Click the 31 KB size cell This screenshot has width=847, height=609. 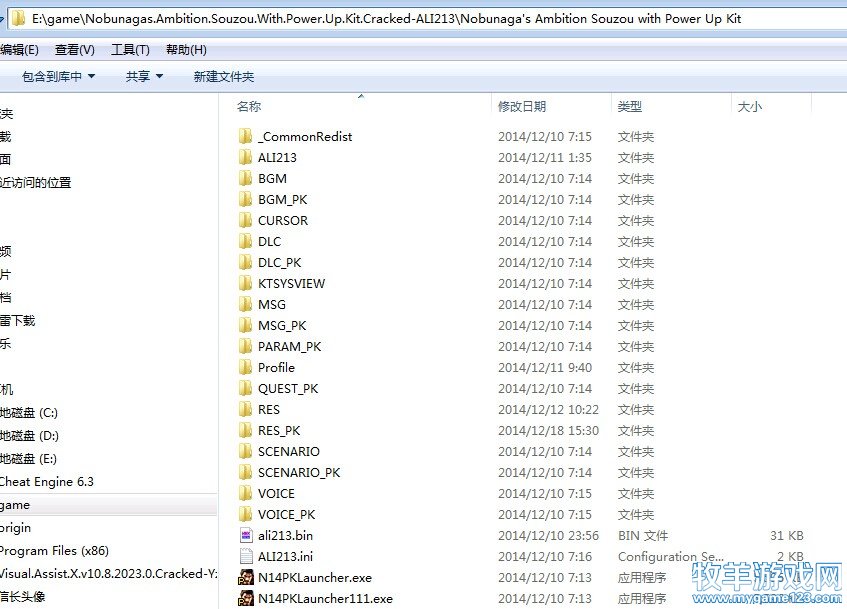(786, 536)
